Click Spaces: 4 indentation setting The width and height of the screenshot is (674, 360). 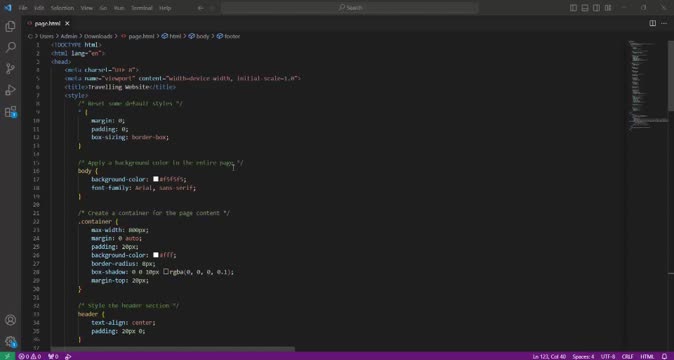tap(583, 357)
